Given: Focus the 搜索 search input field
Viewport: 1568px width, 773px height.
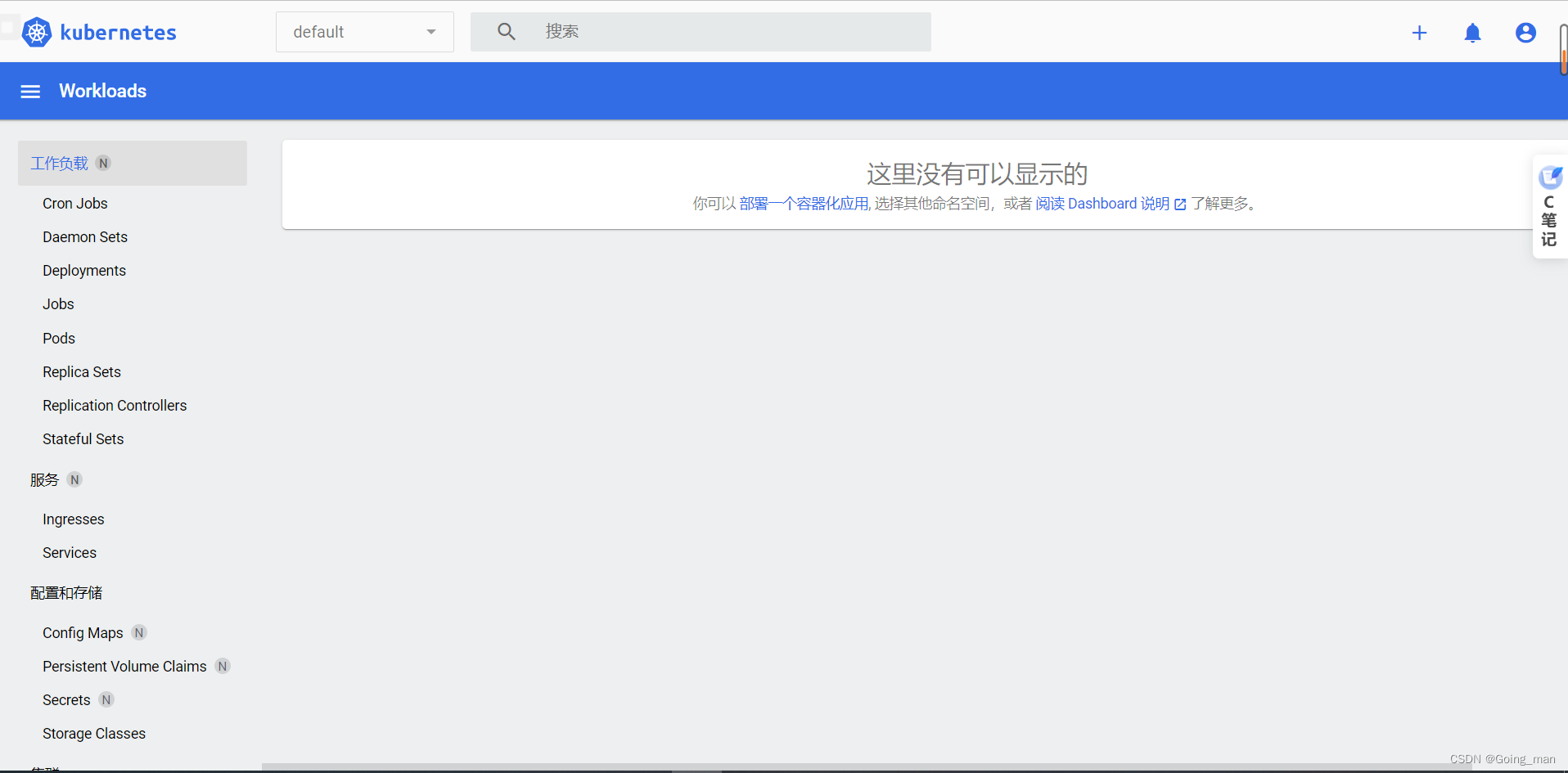Looking at the screenshot, I should tap(701, 32).
